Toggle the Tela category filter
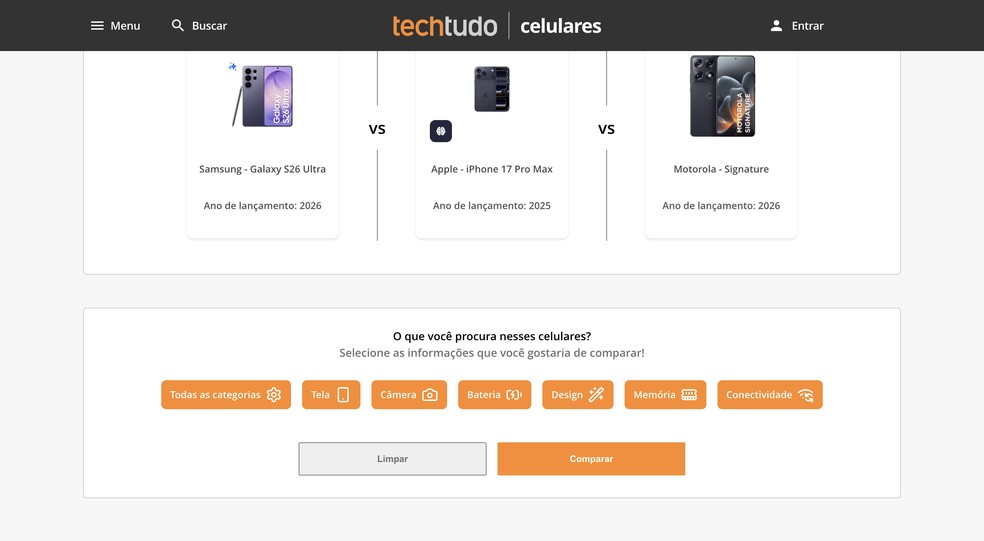This screenshot has width=984, height=541. (x=331, y=395)
